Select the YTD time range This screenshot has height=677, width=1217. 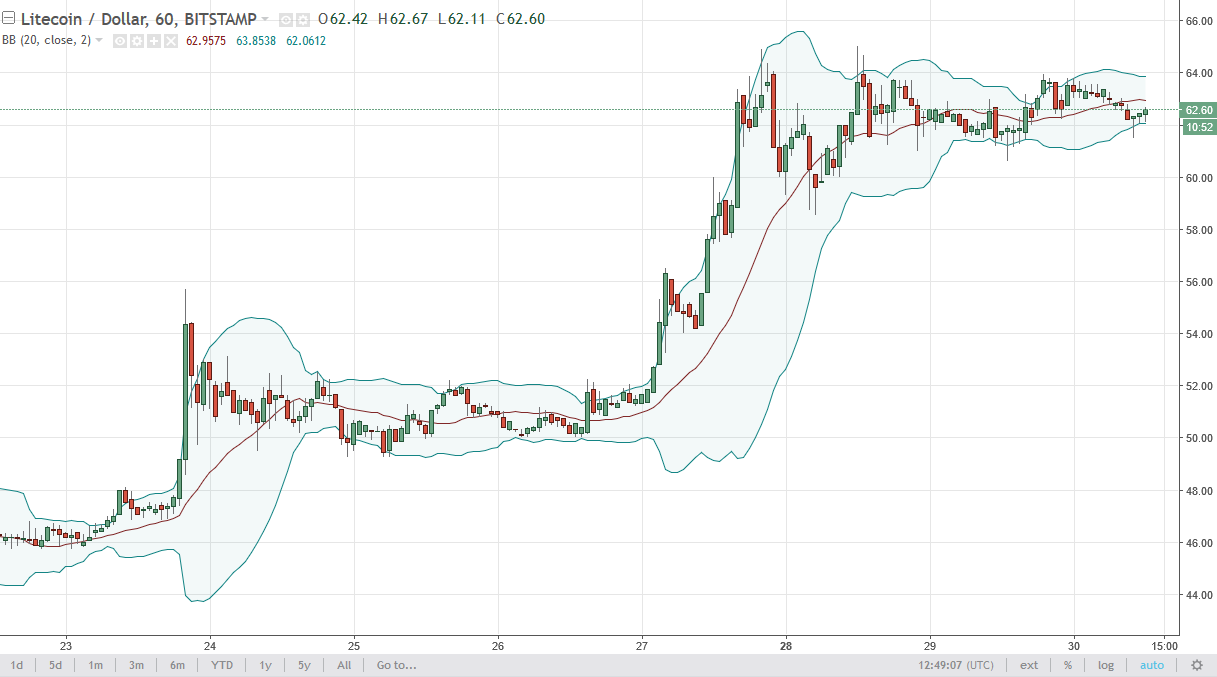(x=222, y=665)
